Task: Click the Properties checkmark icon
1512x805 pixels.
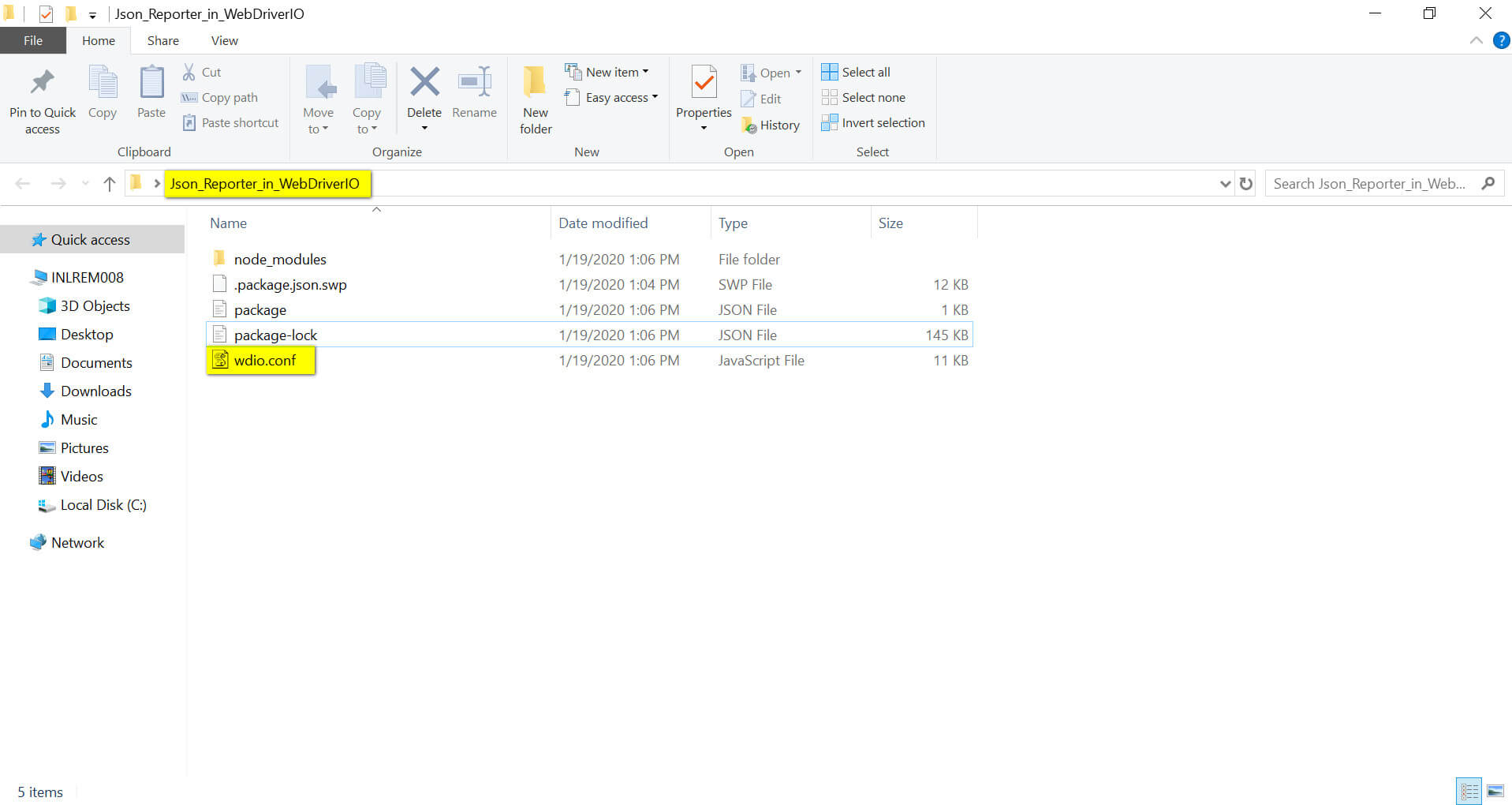Action: [x=704, y=83]
